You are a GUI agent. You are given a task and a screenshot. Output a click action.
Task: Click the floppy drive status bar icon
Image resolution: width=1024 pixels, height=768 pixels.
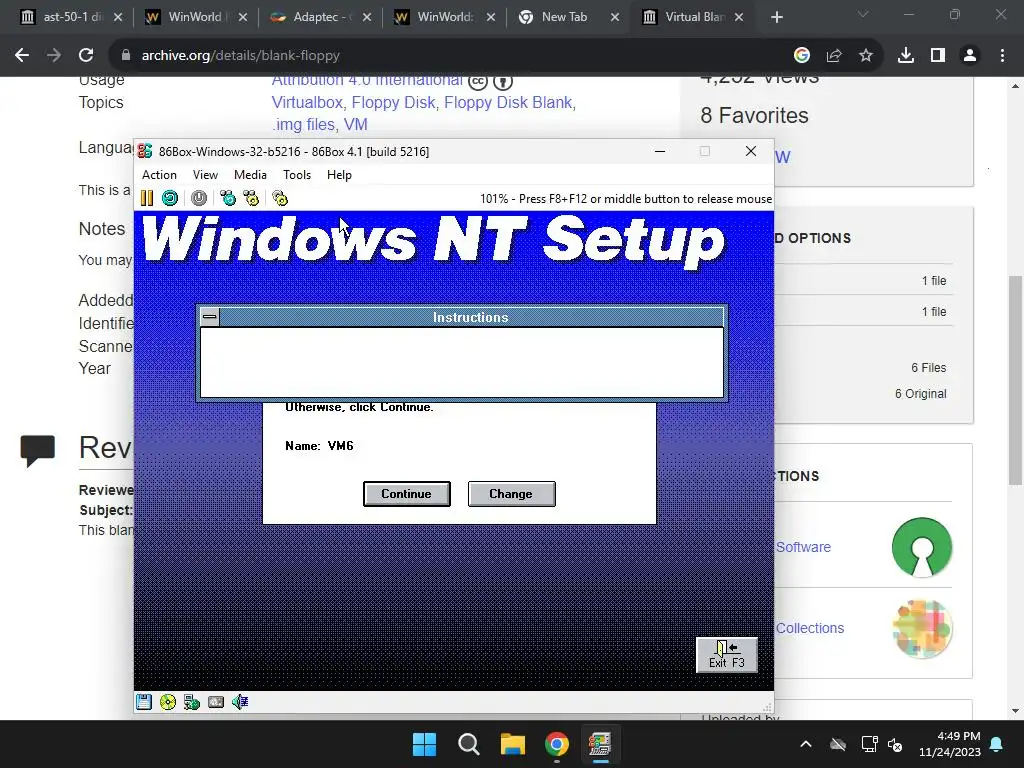(144, 702)
